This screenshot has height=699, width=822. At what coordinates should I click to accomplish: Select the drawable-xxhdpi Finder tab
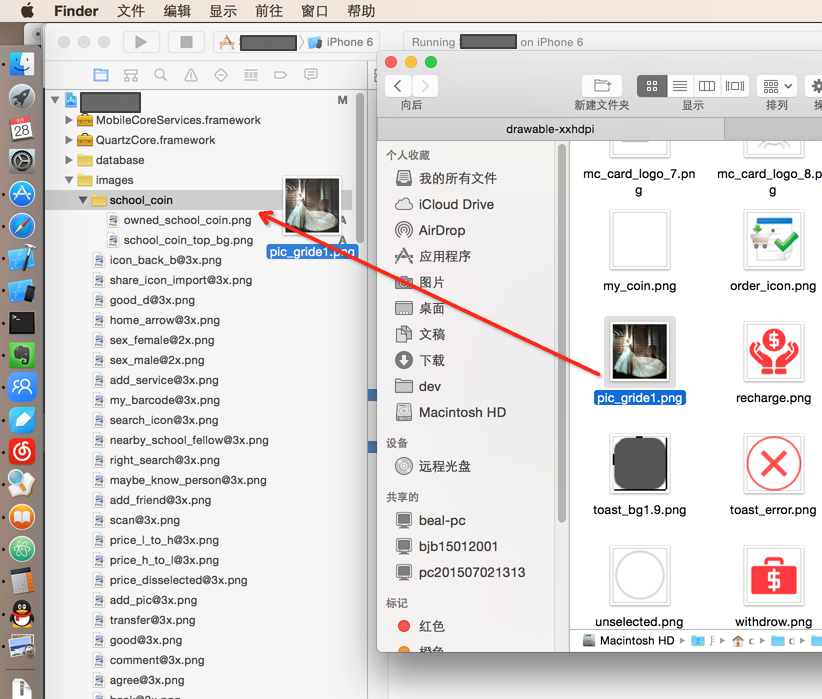pos(550,129)
